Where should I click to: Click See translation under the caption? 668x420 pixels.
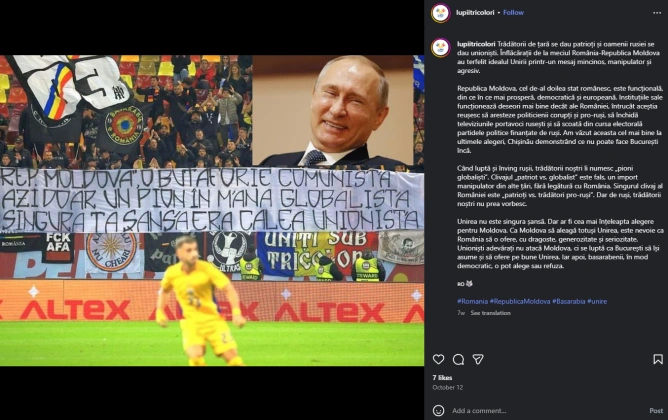[x=490, y=313]
